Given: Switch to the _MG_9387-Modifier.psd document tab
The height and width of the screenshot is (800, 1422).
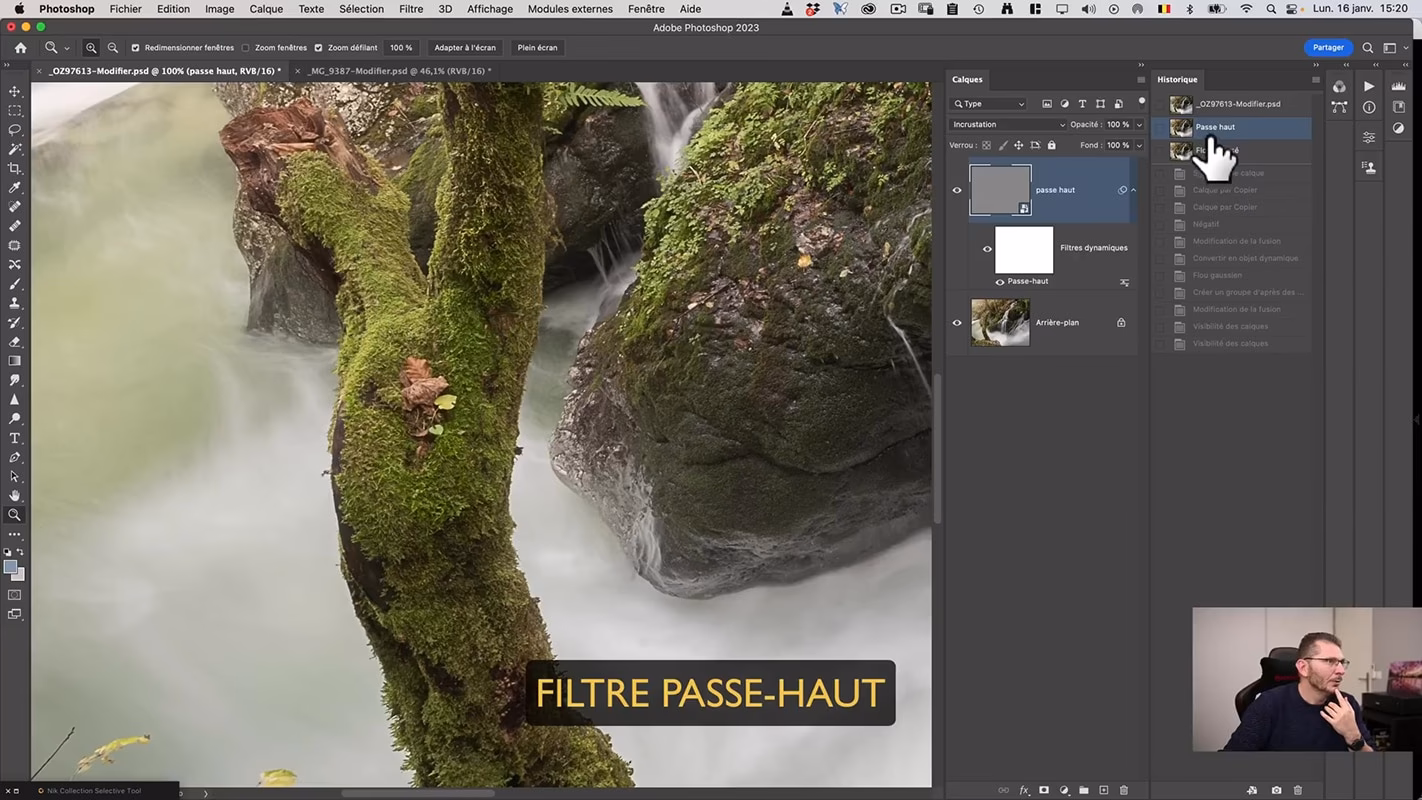Looking at the screenshot, I should click(x=400, y=70).
